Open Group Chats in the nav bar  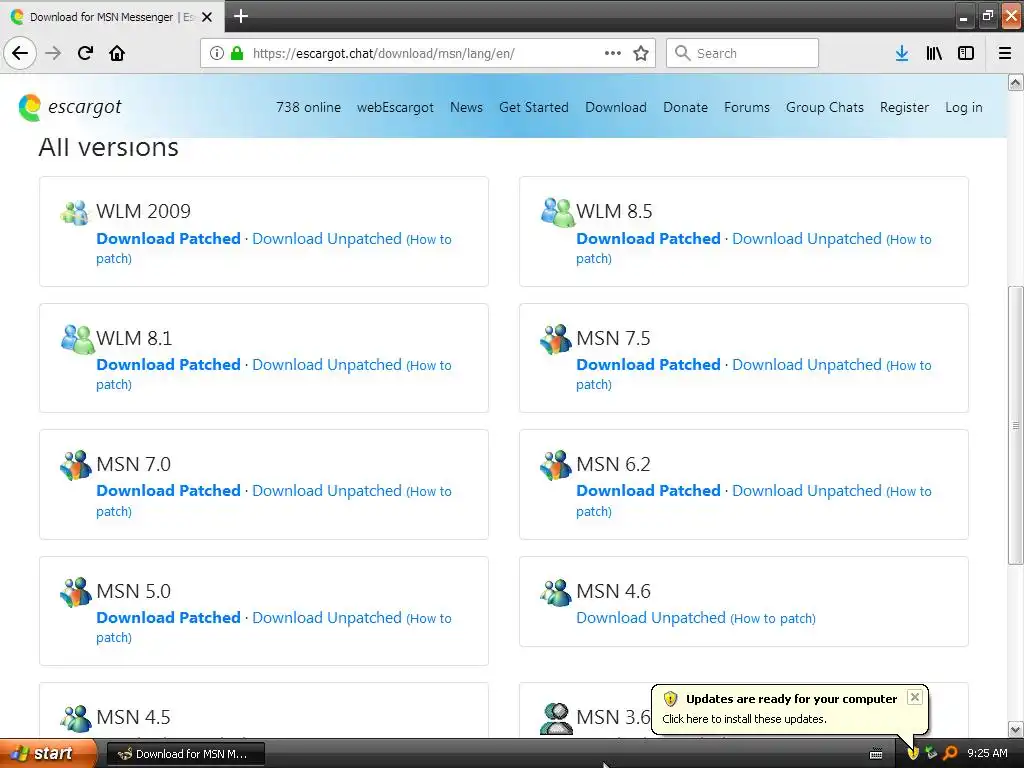(825, 107)
